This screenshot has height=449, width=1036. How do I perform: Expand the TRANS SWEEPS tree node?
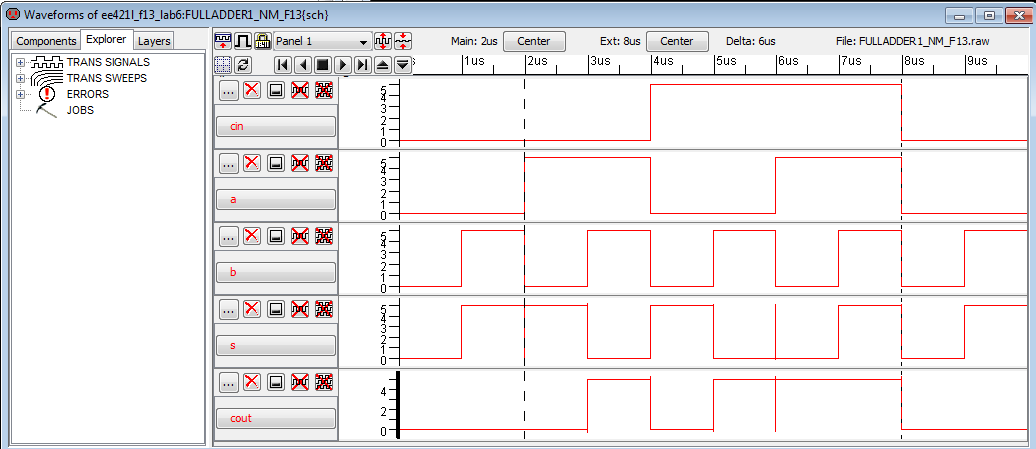[20, 78]
